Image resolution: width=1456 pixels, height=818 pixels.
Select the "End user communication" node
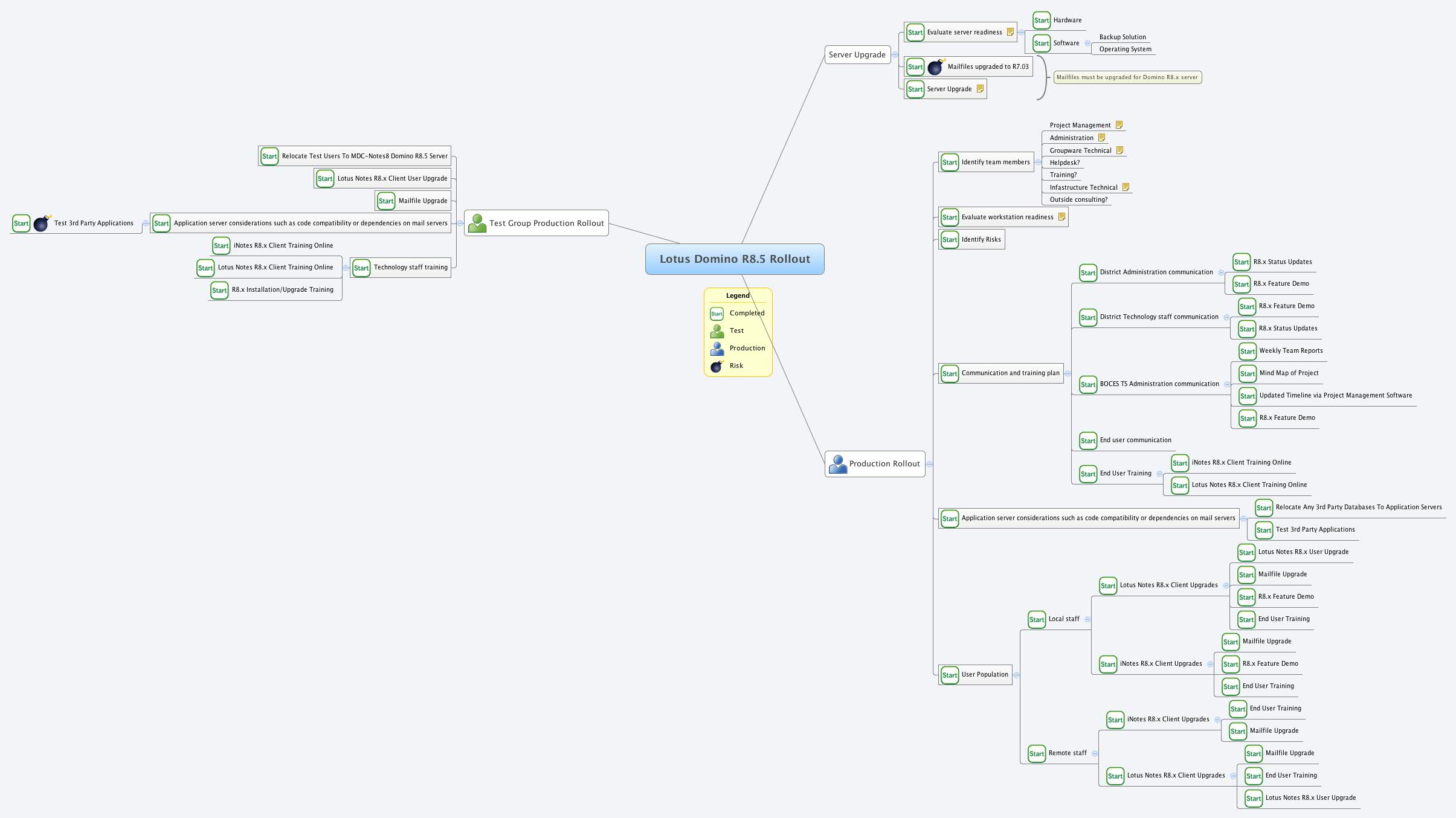(1136, 440)
